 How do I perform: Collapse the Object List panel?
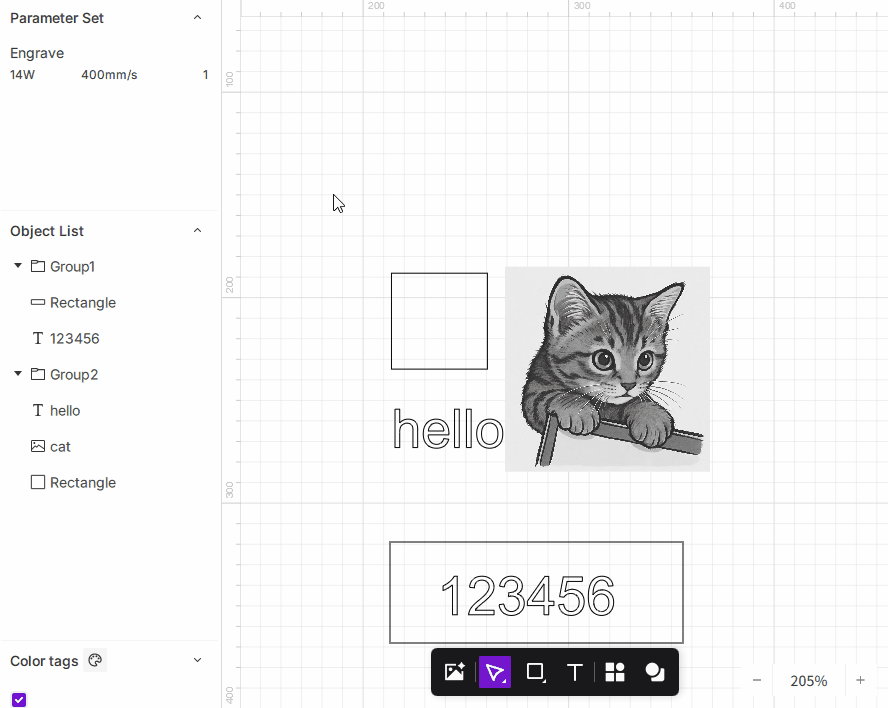click(197, 231)
